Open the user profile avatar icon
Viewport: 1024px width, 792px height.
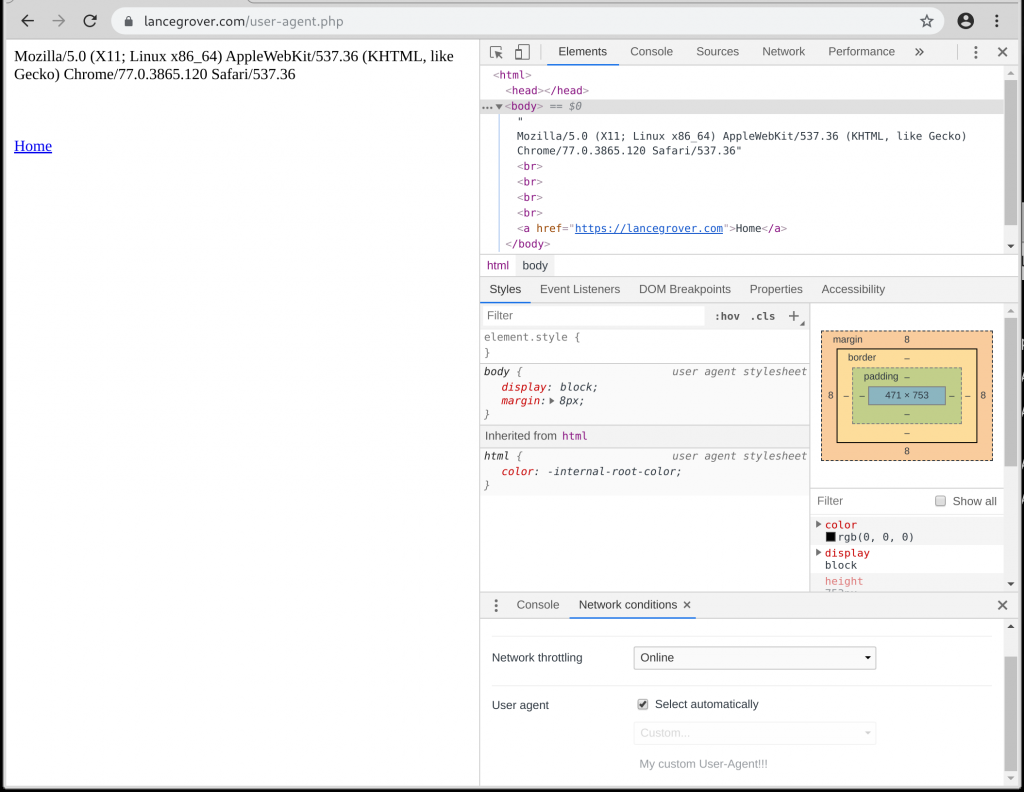(965, 21)
